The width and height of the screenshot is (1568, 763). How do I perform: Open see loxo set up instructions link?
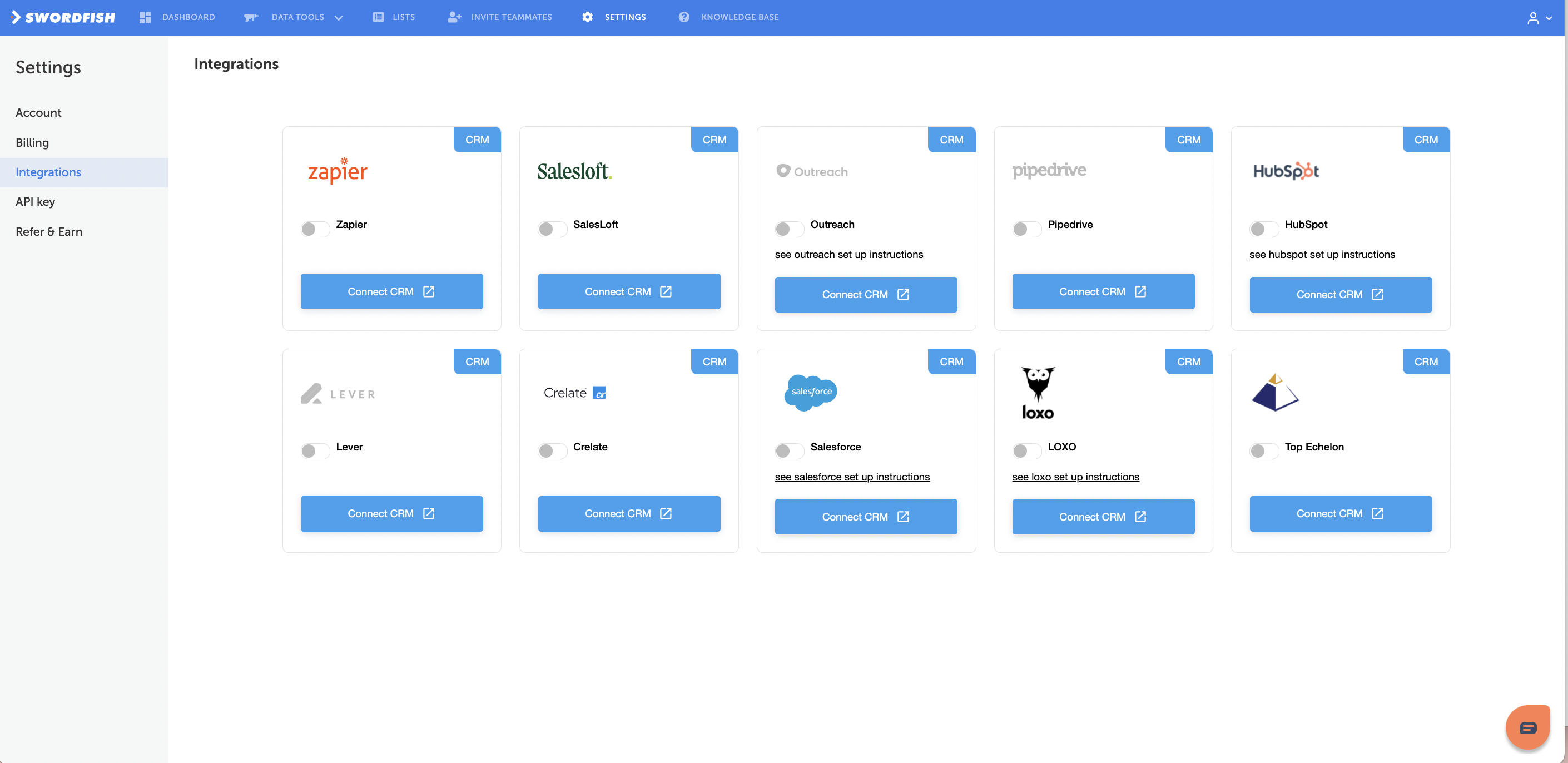1075,477
